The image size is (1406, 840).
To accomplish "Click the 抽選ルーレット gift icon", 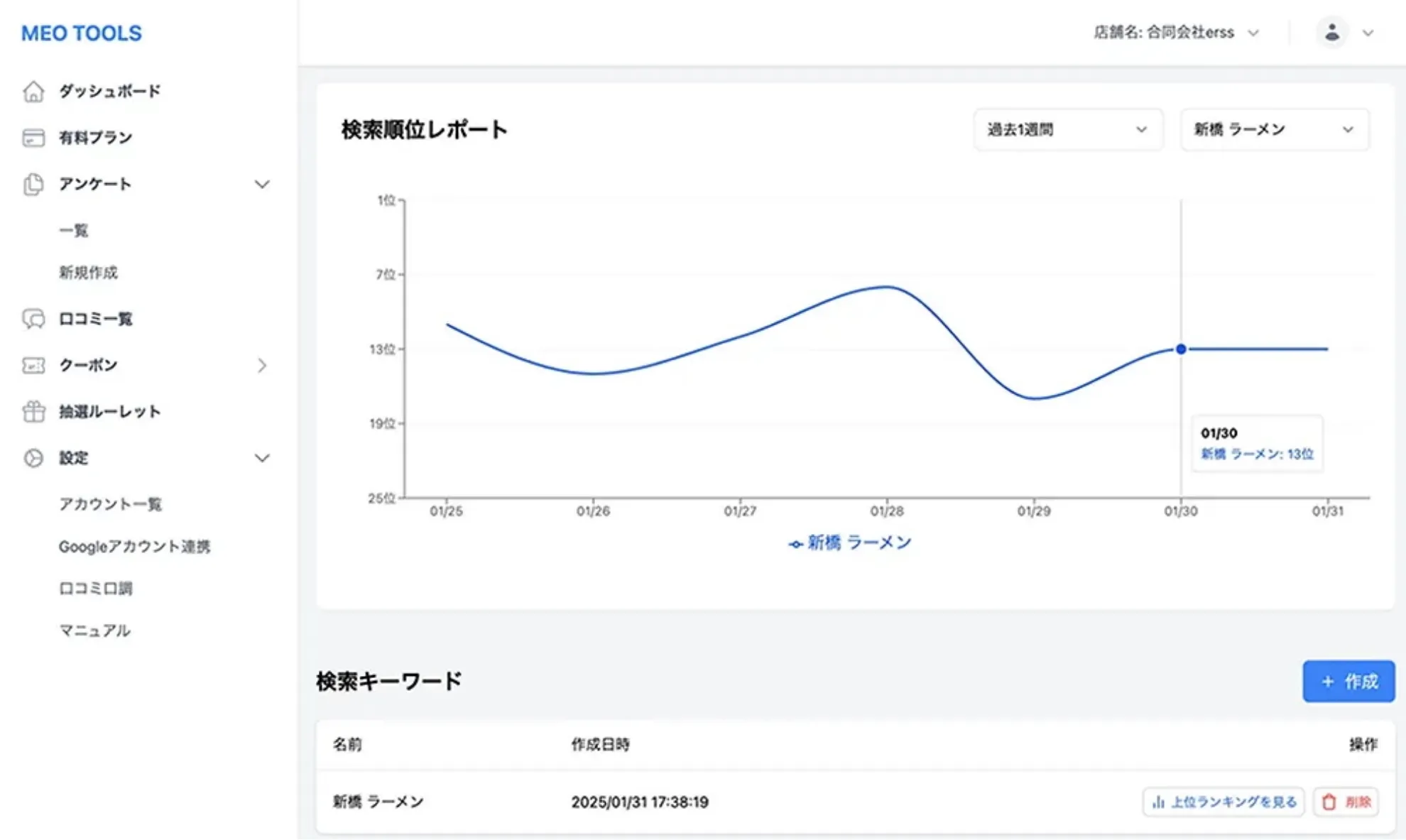I will tap(33, 412).
